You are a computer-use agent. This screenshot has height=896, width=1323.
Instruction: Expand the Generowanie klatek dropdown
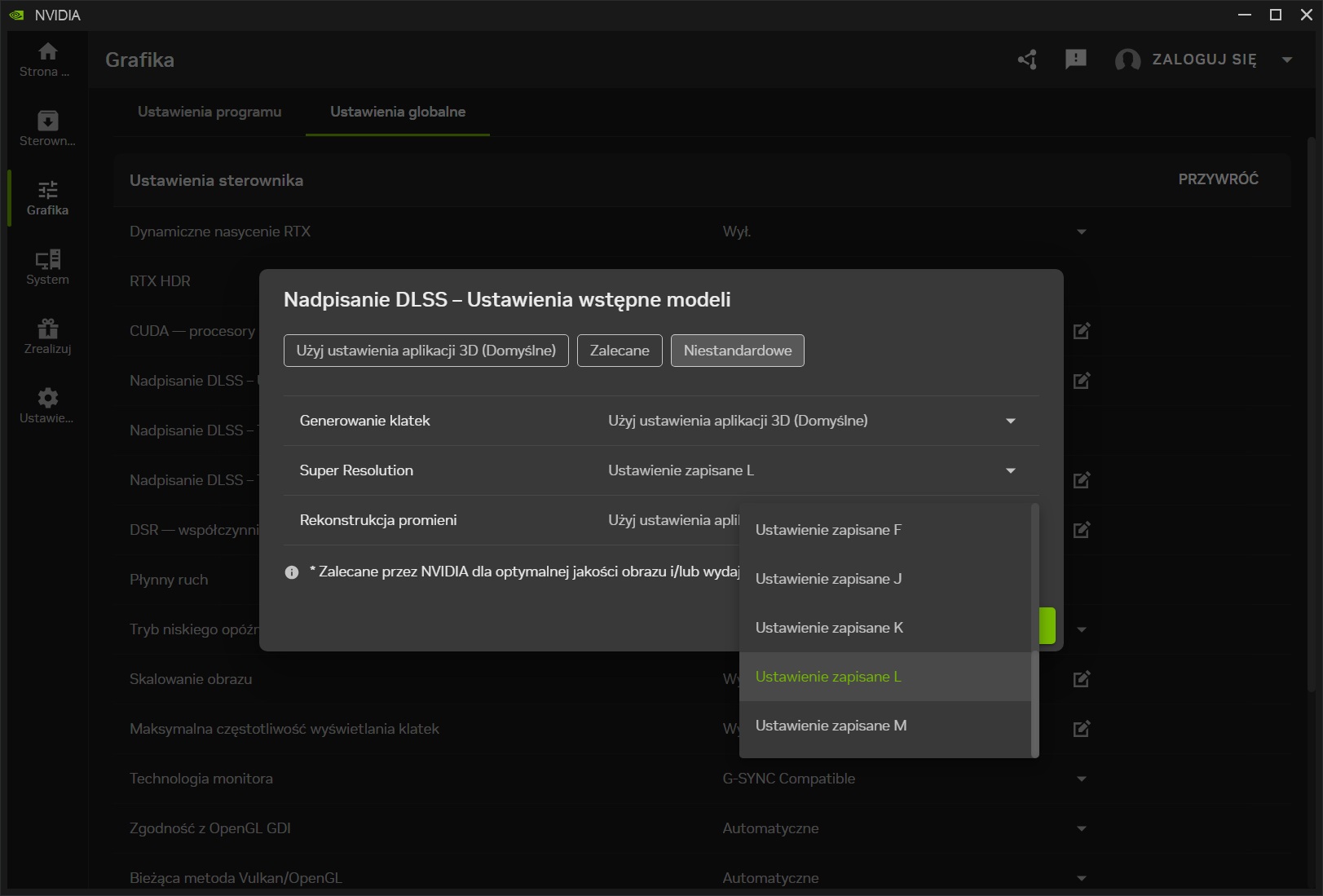(1010, 421)
